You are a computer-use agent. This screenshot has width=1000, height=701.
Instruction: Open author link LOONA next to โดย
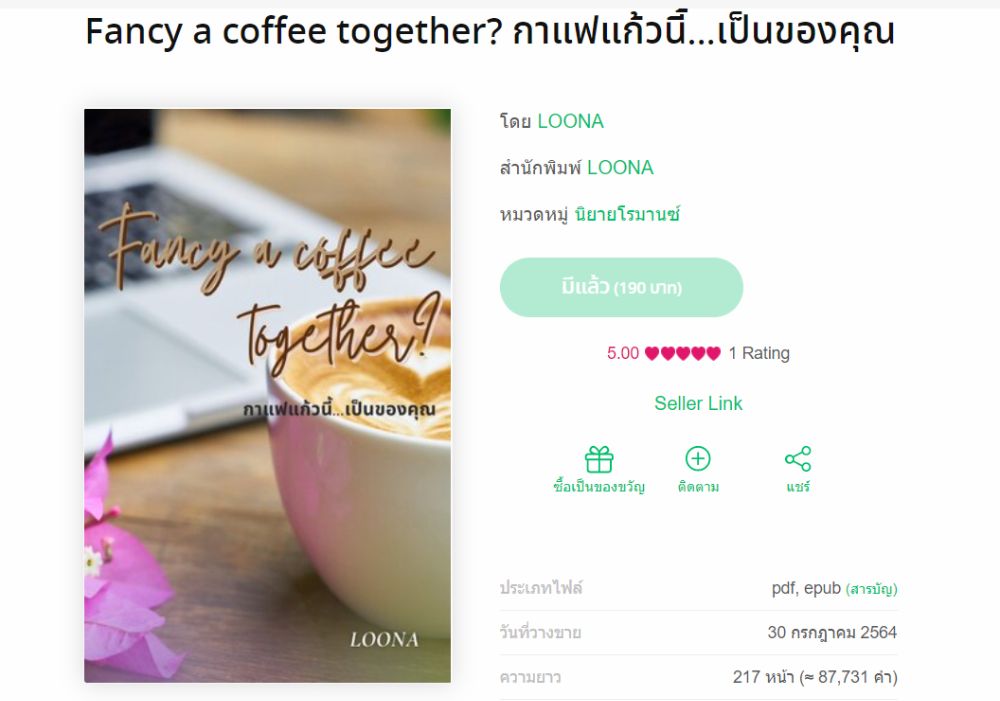[x=570, y=121]
